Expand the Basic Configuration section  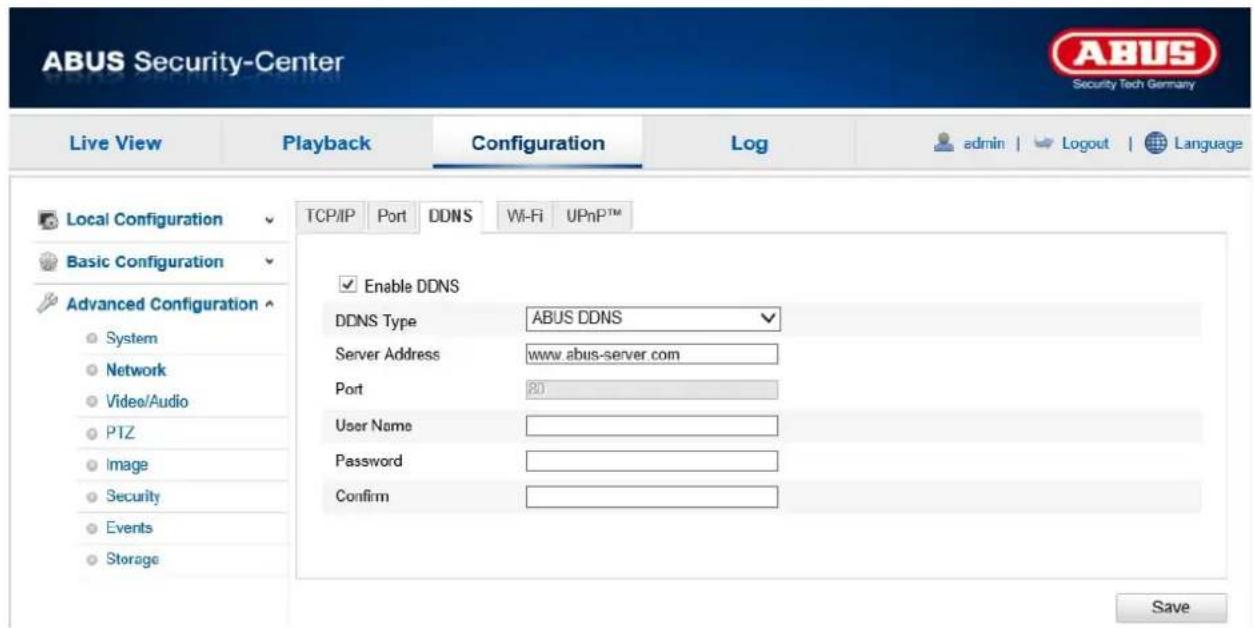coord(270,263)
